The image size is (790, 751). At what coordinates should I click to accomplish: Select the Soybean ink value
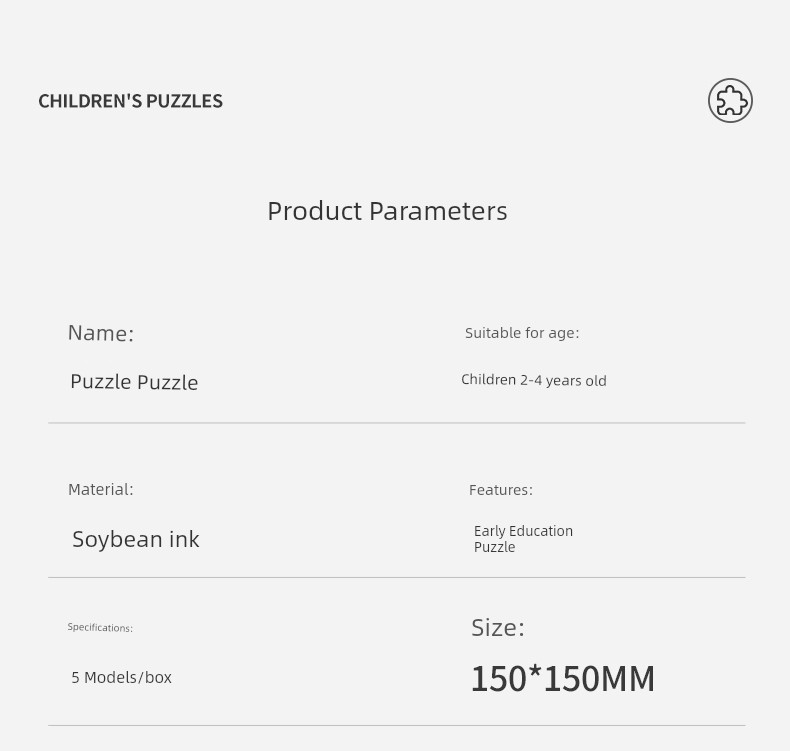point(136,539)
